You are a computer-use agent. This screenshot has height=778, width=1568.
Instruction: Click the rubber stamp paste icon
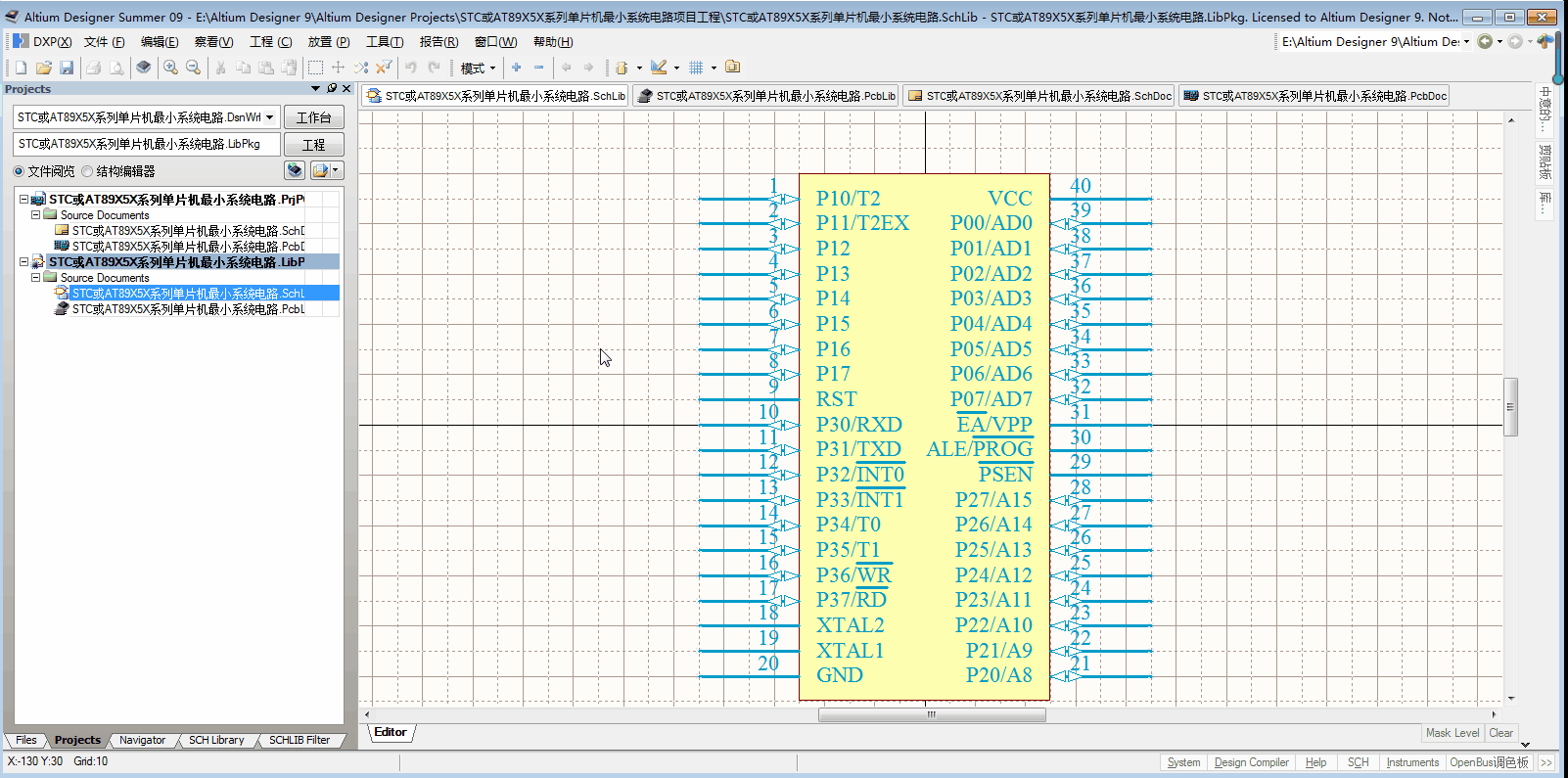289,68
